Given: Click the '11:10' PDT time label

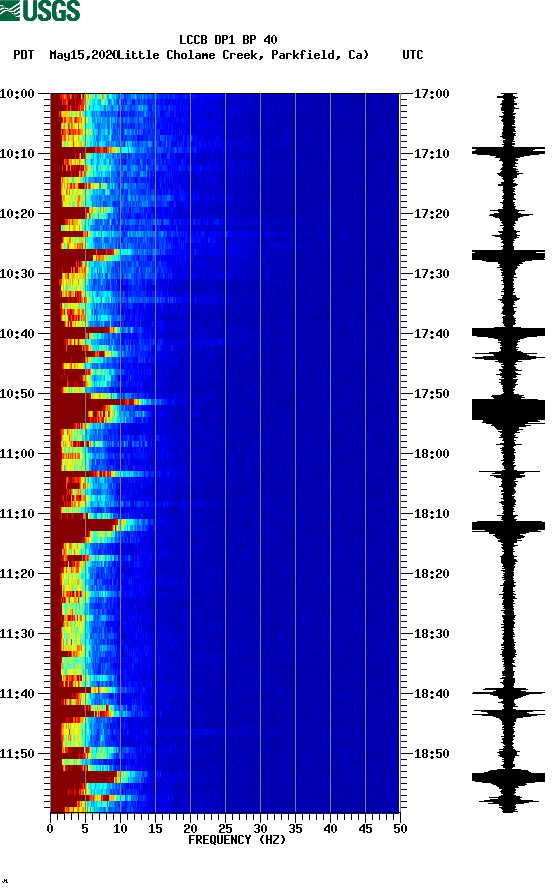Looking at the screenshot, I should click(17, 514).
